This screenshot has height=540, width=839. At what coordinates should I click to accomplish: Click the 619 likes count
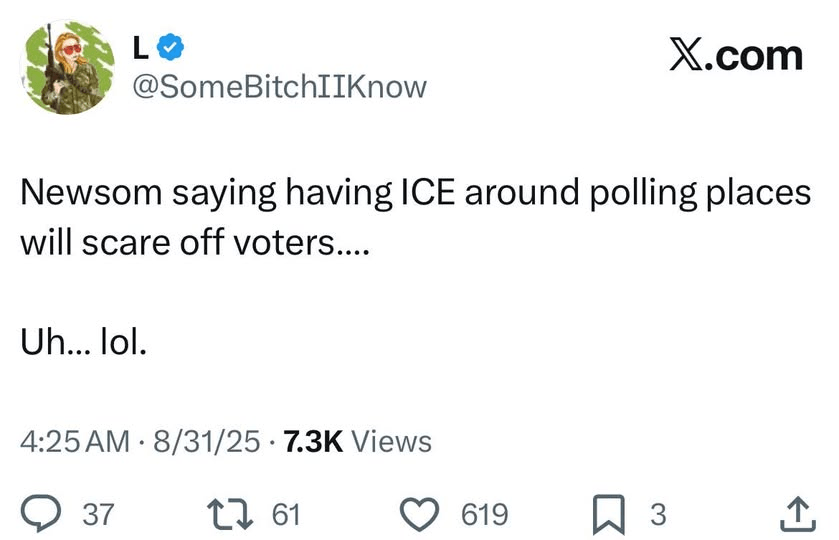(x=484, y=514)
